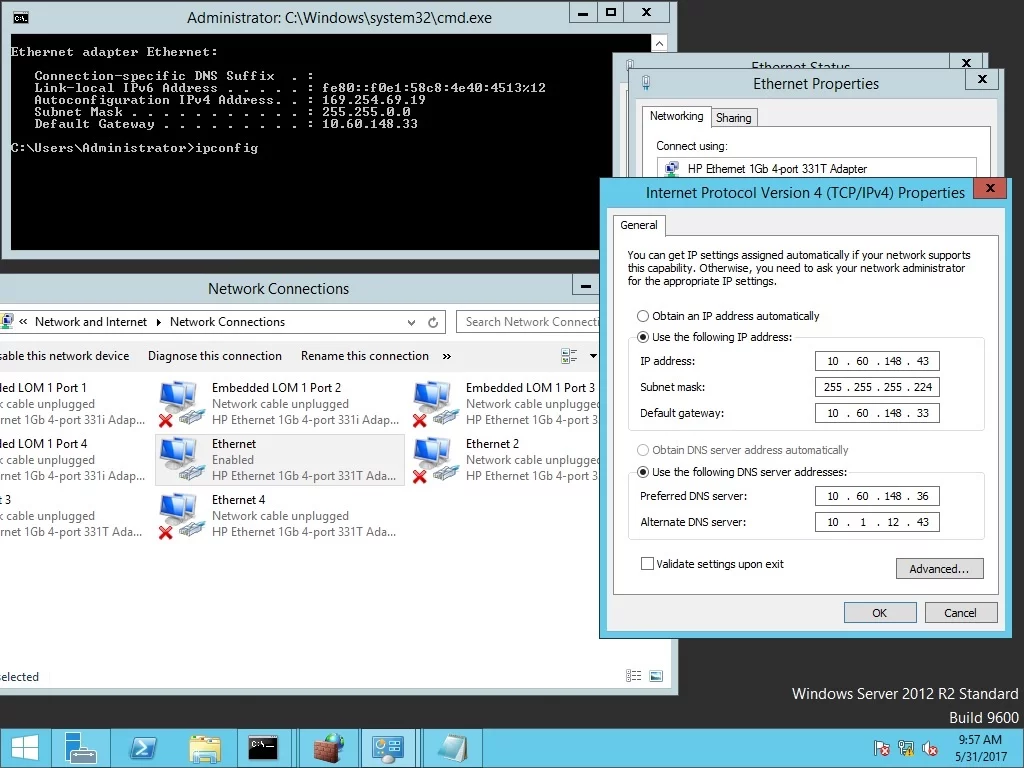Image resolution: width=1024 pixels, height=768 pixels.
Task: Switch to Details view in Network Connections
Action: tap(633, 676)
